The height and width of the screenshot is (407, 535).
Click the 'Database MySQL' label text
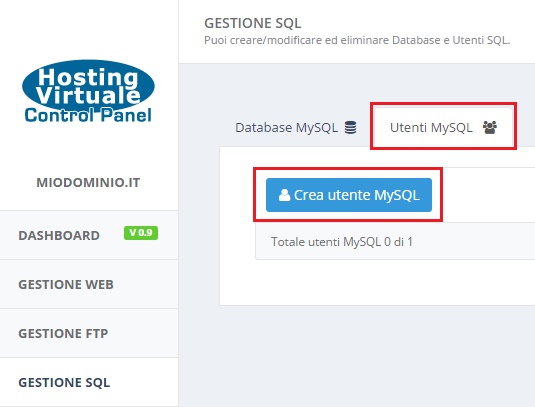pos(286,128)
